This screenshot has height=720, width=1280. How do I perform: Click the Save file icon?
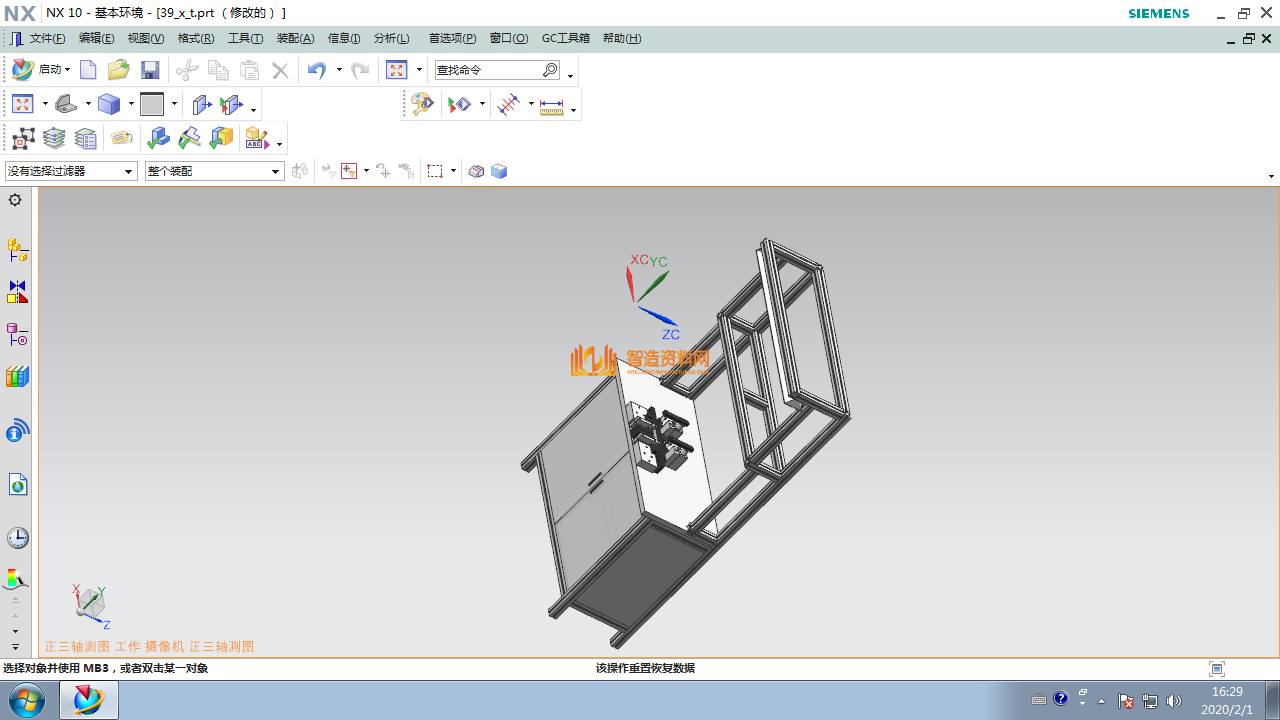150,70
